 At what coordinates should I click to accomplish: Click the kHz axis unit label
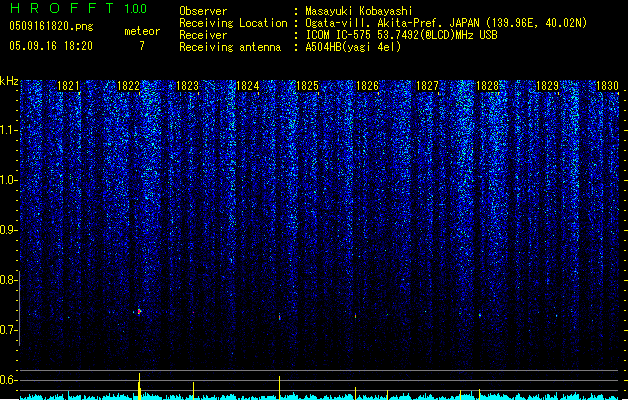coord(9,81)
